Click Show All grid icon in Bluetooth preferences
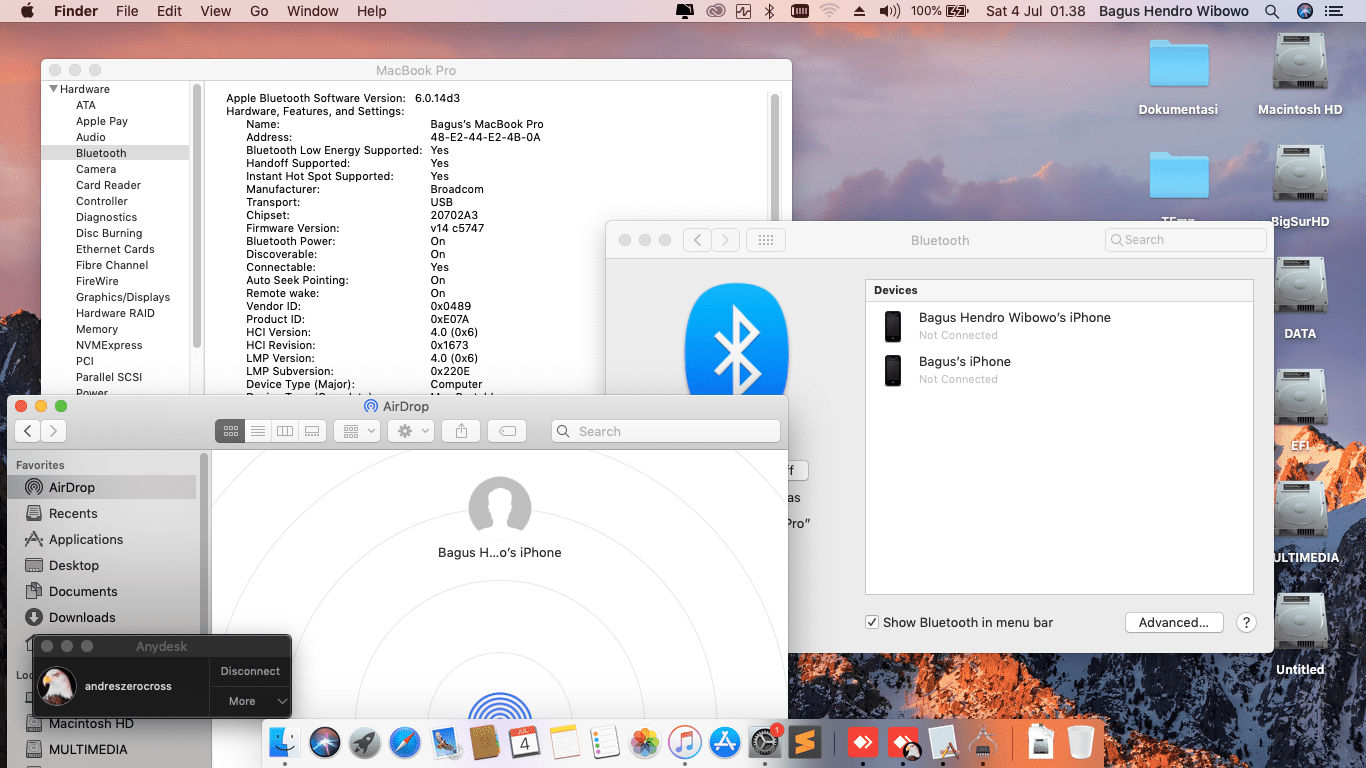 [x=766, y=240]
